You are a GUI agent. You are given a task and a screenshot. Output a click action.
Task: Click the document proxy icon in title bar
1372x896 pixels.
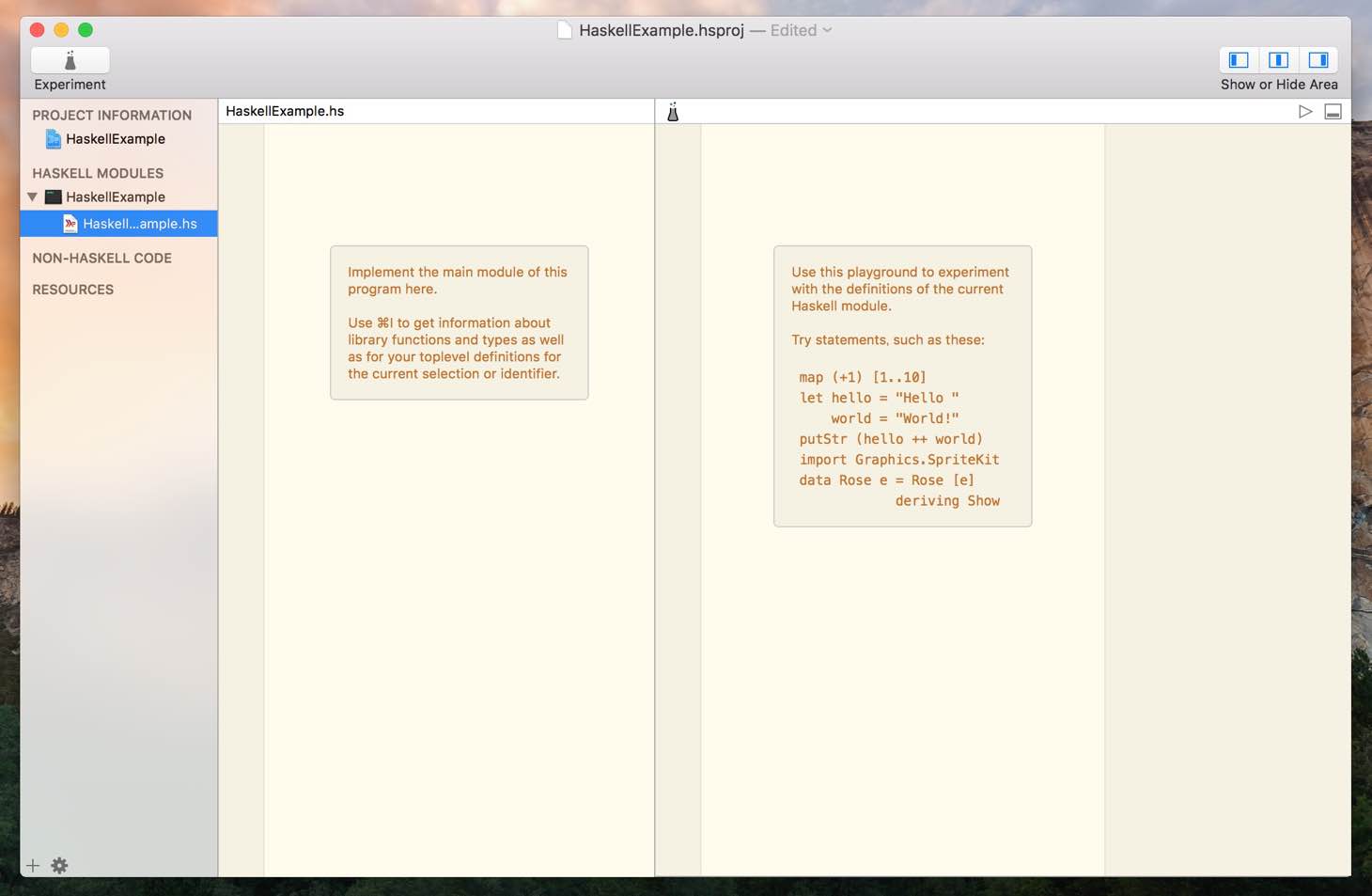pos(565,30)
